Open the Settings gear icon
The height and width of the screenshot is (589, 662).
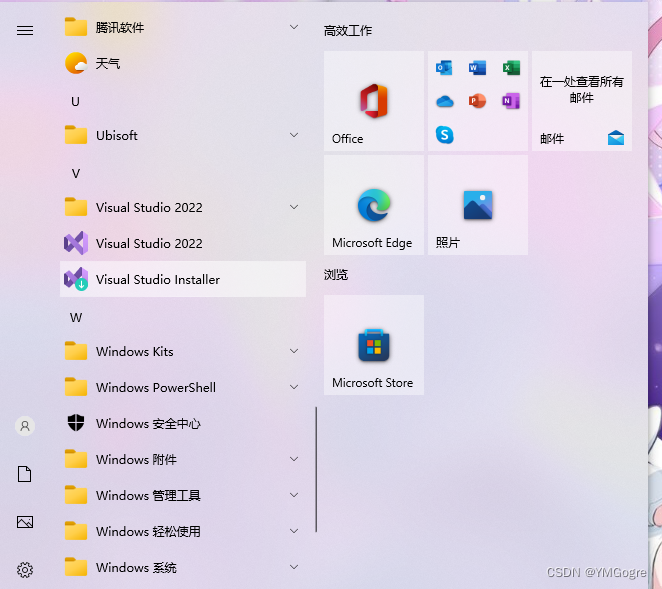click(x=25, y=570)
